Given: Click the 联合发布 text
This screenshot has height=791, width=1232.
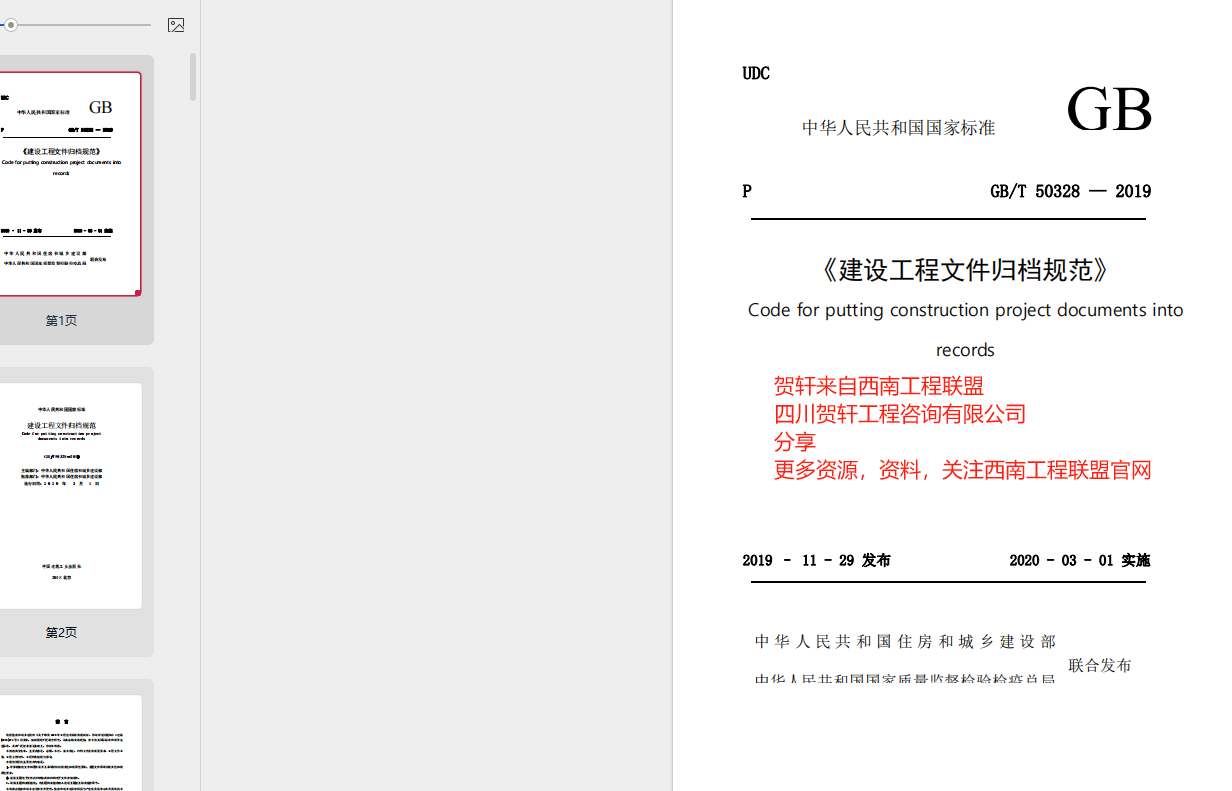Looking at the screenshot, I should 1100,665.
